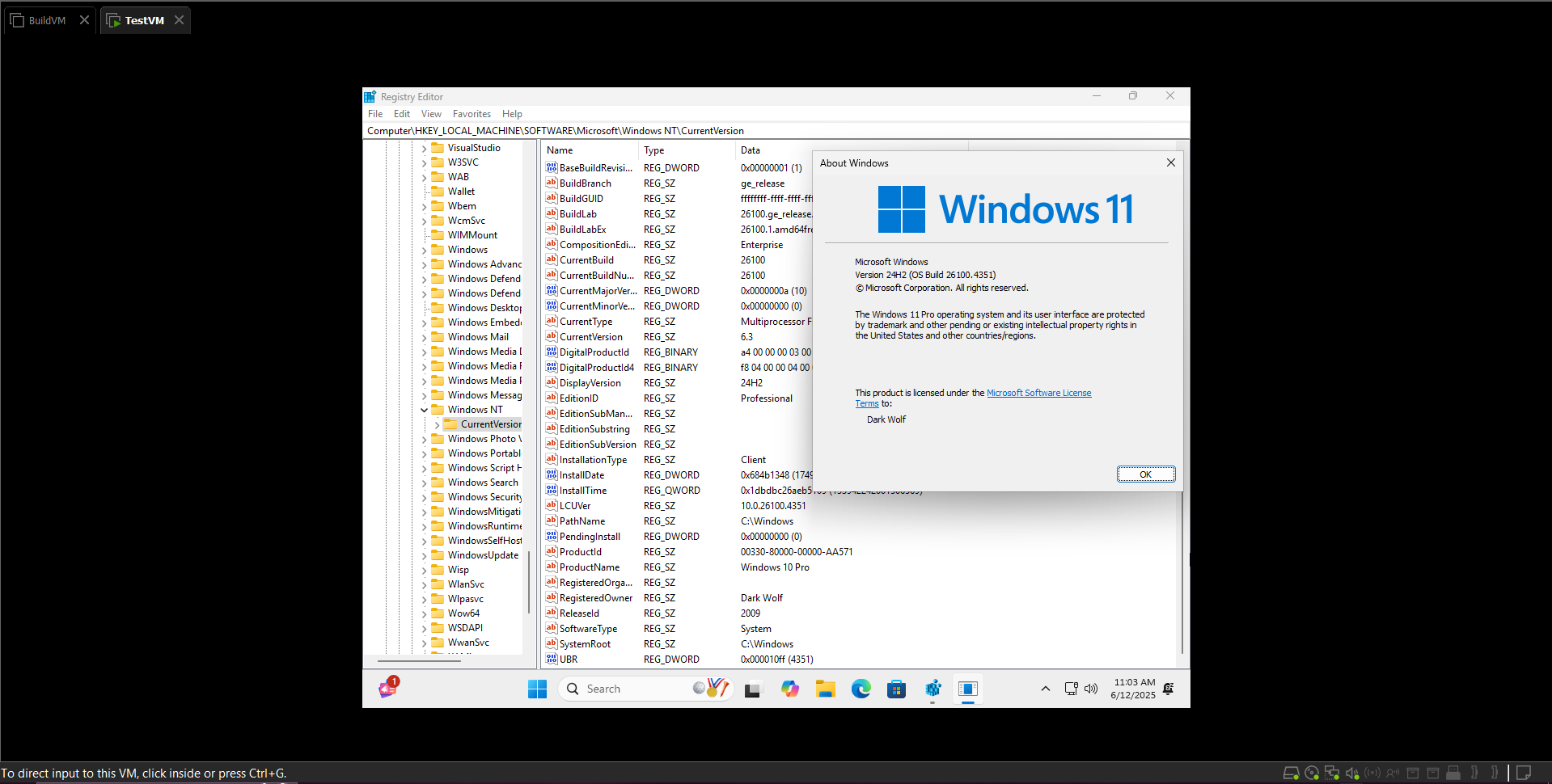Launch Copilot from the taskbar
The height and width of the screenshot is (784, 1552).
click(789, 689)
